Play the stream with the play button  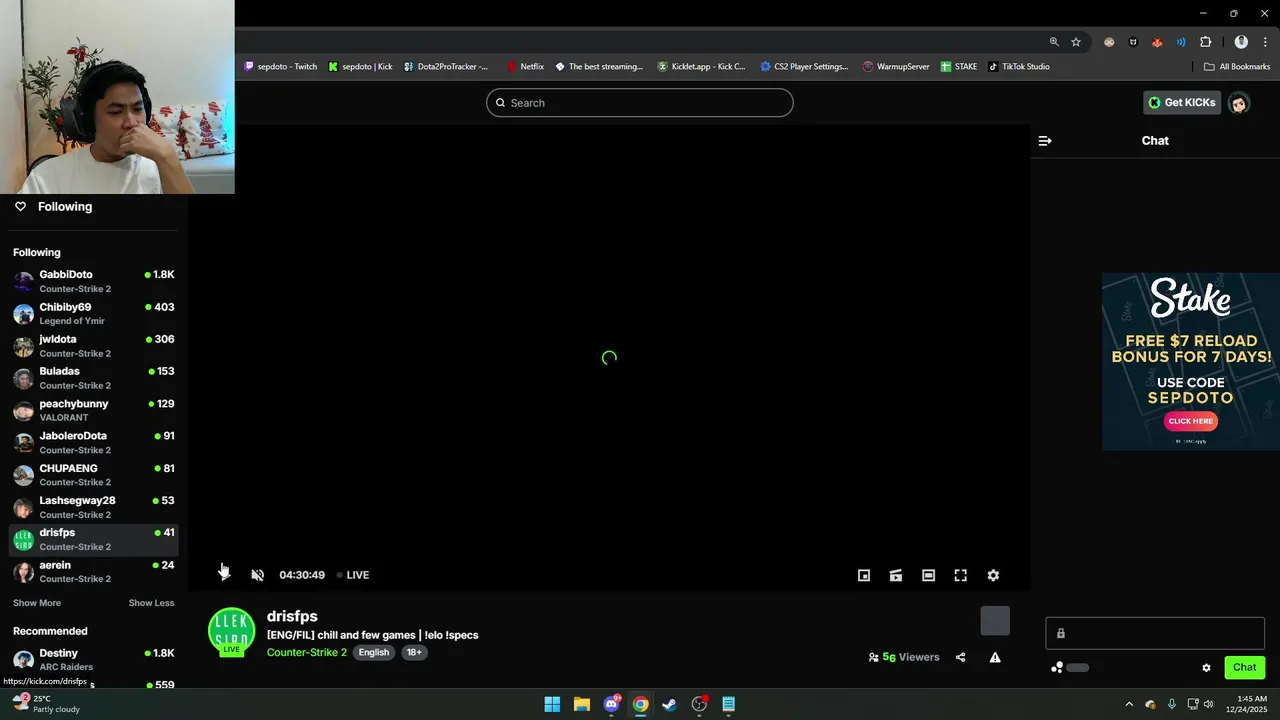click(224, 575)
